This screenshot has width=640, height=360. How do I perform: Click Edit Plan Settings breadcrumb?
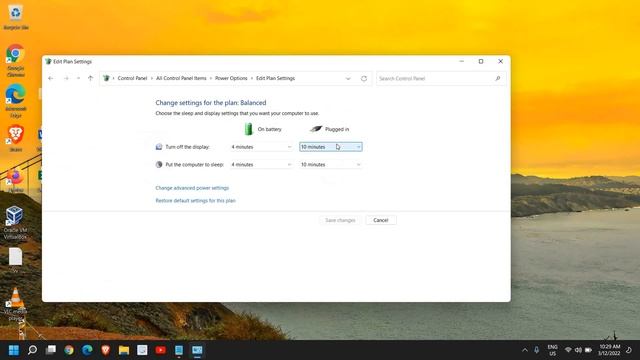pyautogui.click(x=276, y=78)
